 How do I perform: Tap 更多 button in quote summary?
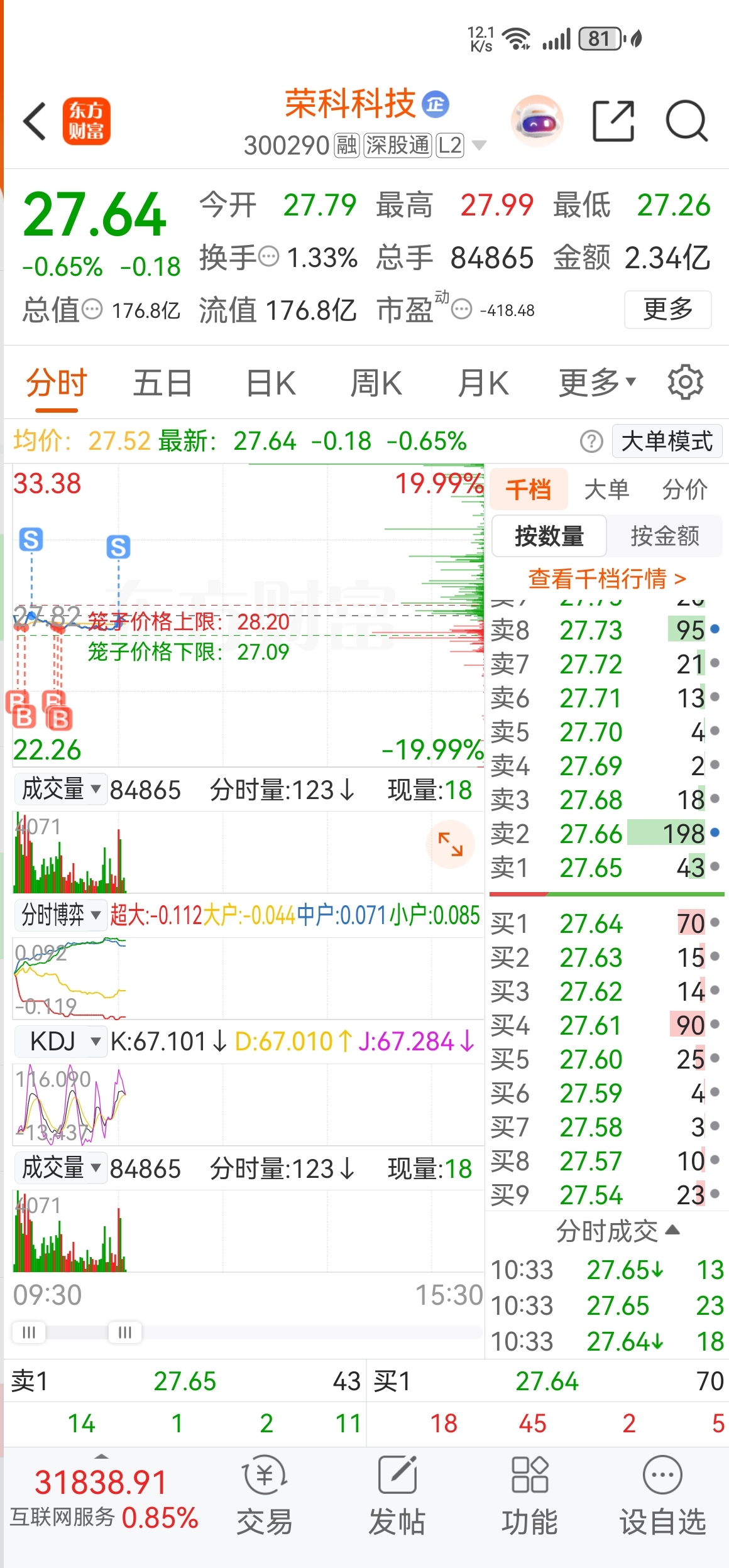667,309
